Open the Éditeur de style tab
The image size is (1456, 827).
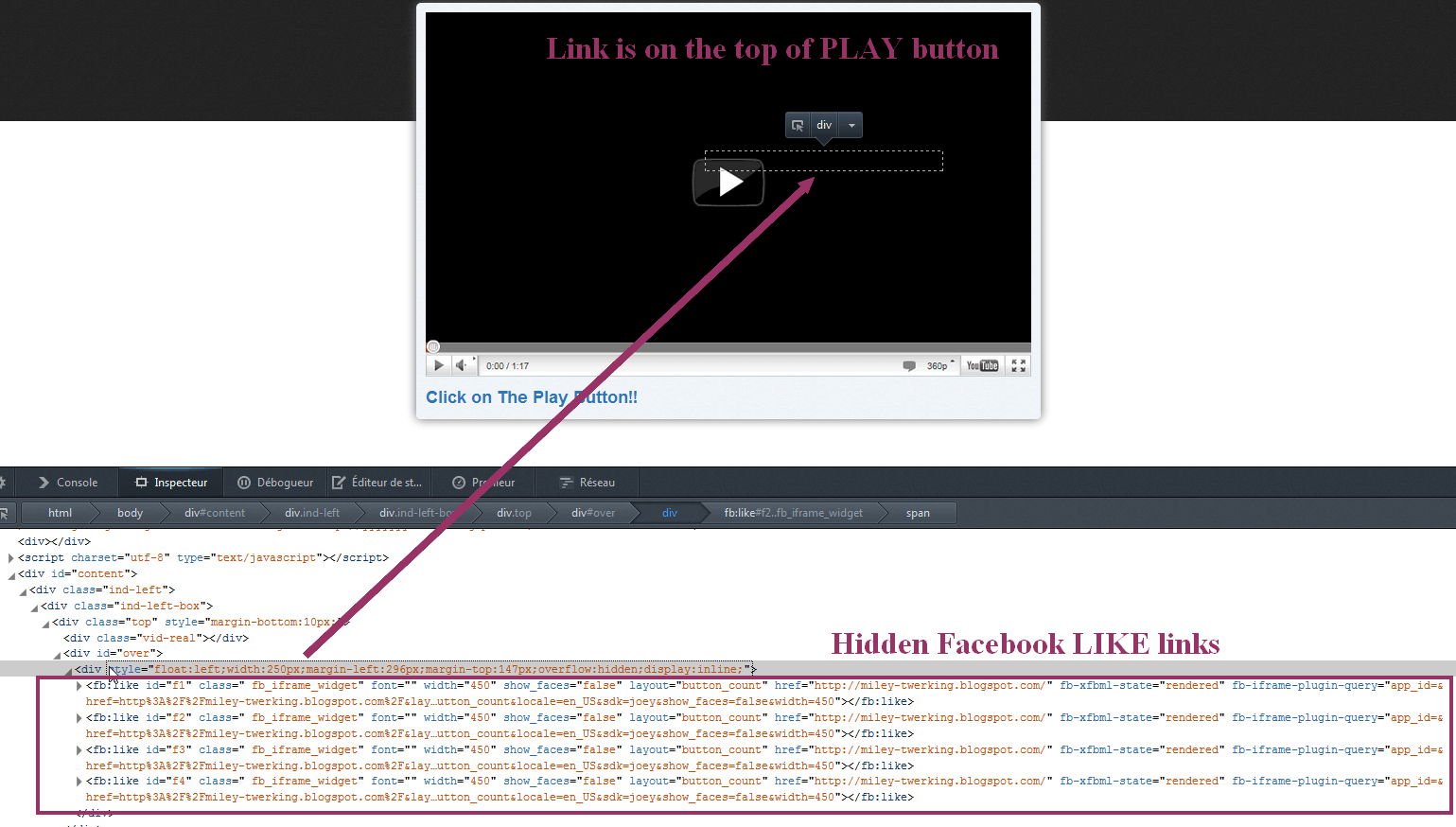click(377, 483)
